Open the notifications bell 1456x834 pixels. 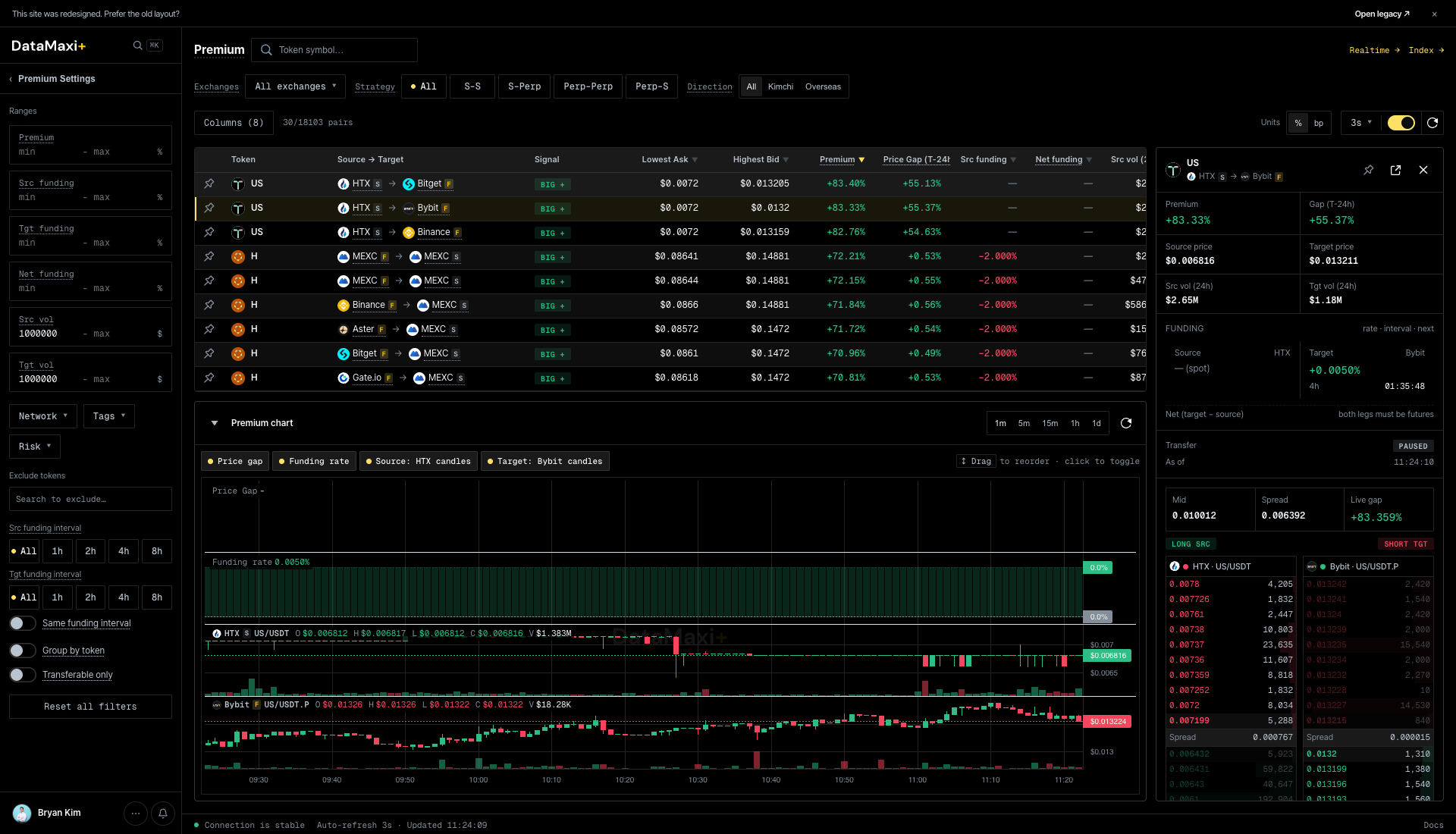click(163, 814)
